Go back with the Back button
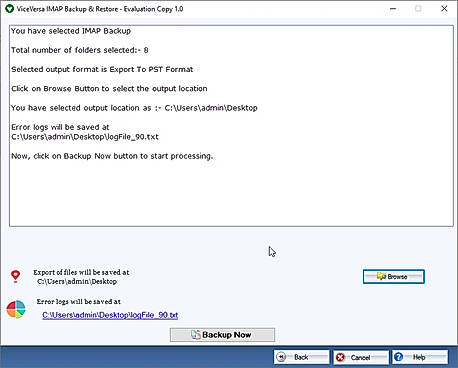This screenshot has width=458, height=368. click(301, 357)
